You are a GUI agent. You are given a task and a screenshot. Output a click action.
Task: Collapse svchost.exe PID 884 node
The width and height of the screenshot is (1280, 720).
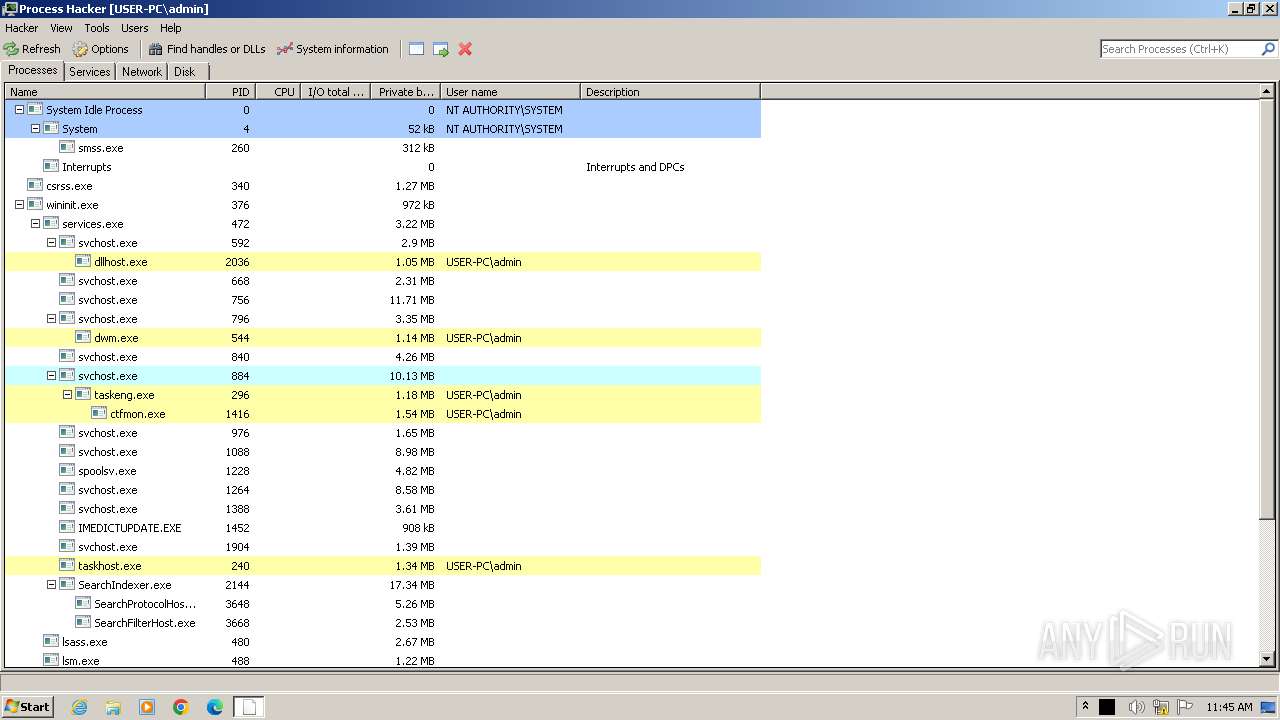click(51, 376)
